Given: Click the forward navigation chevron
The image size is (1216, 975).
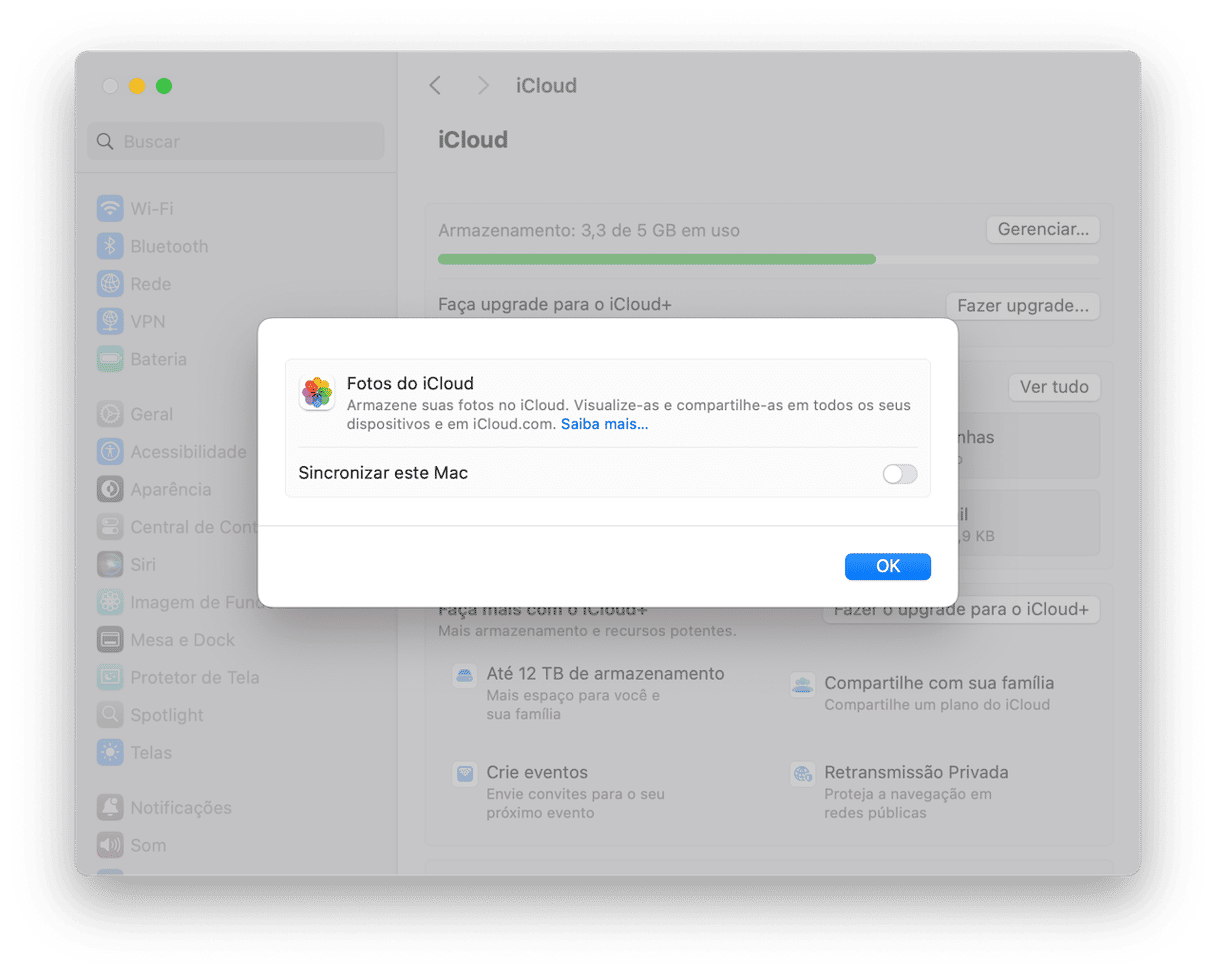Looking at the screenshot, I should click(x=483, y=86).
